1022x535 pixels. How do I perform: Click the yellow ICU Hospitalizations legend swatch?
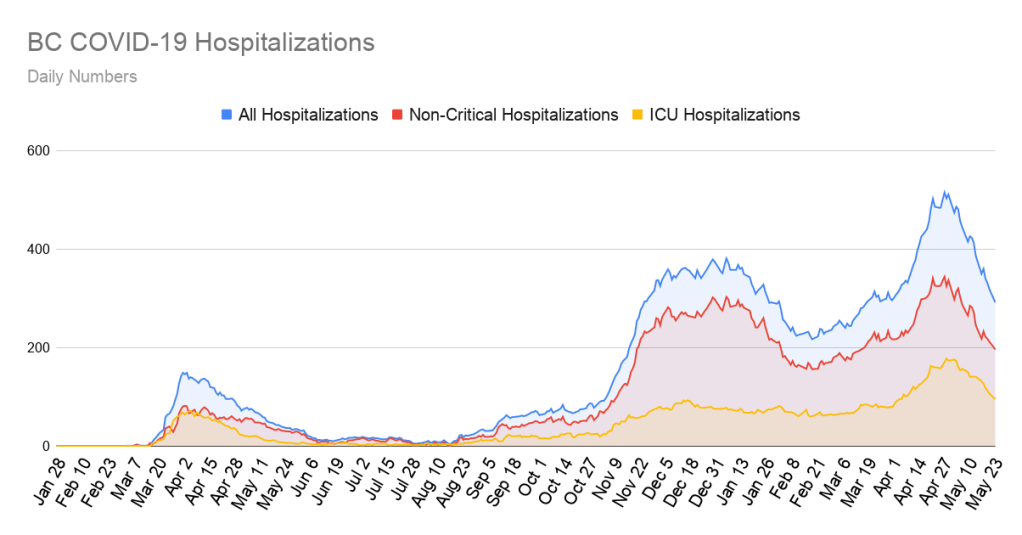(637, 115)
